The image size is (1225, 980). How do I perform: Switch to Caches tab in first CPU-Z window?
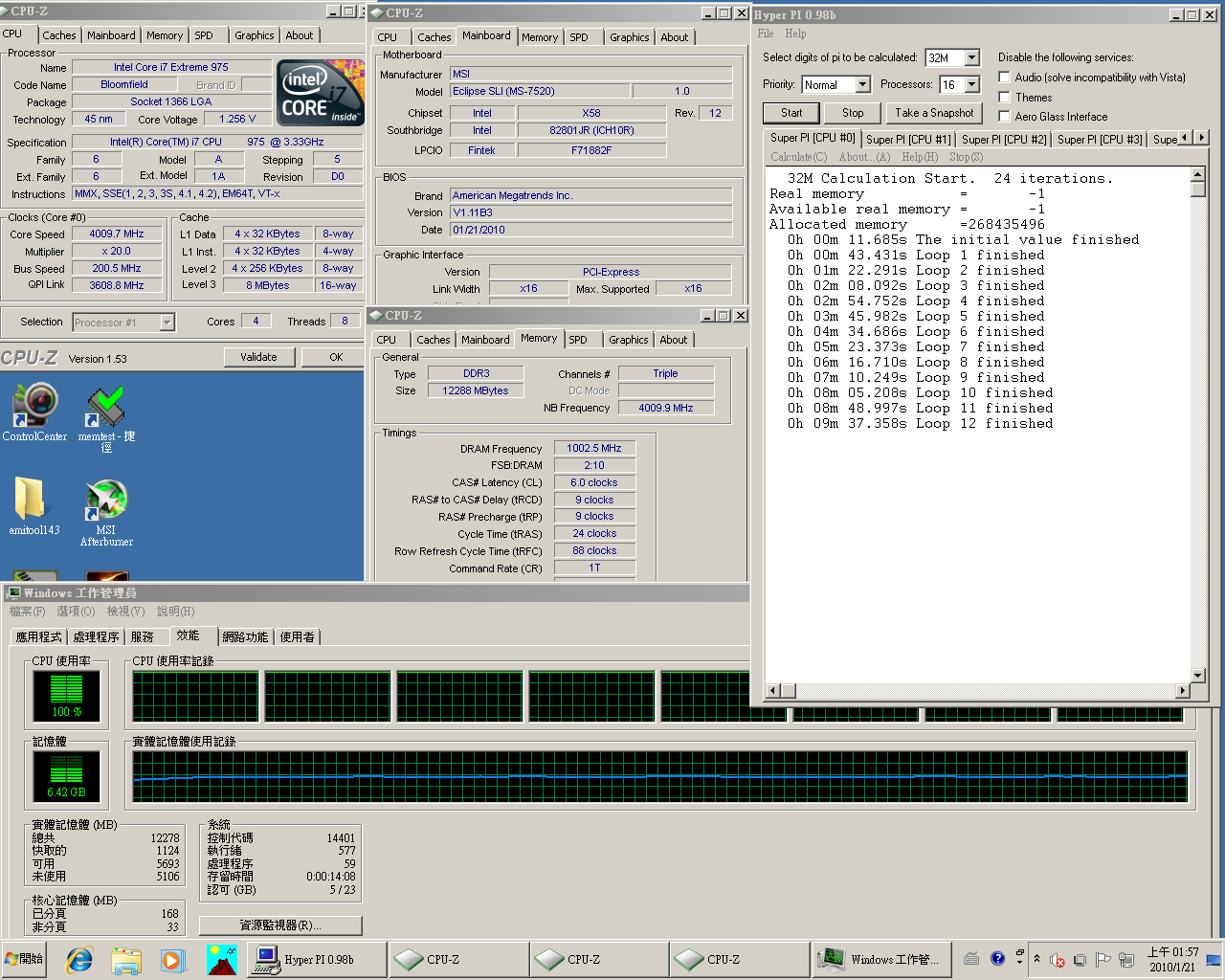point(58,35)
